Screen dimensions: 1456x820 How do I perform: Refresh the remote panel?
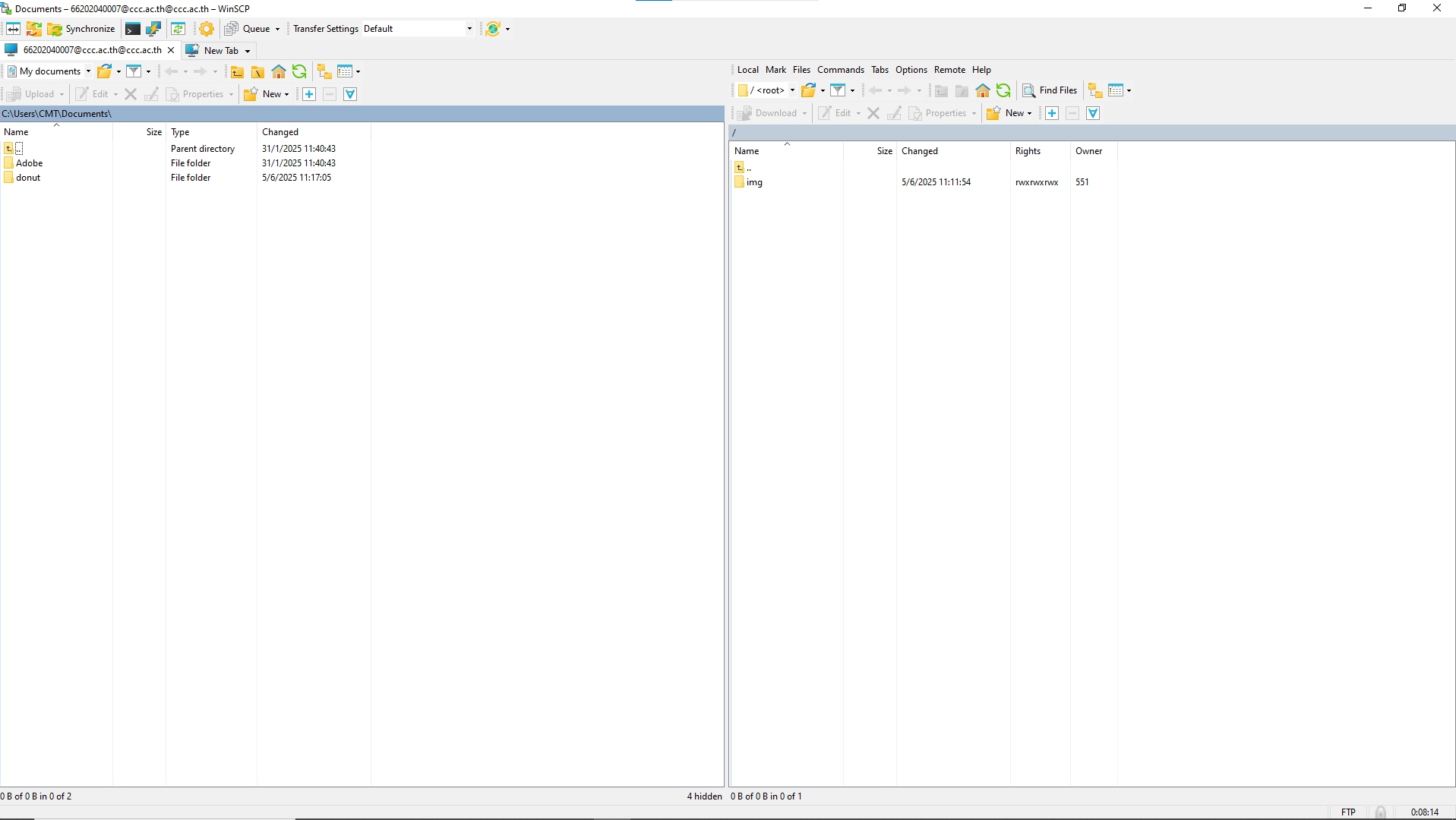click(x=1003, y=90)
